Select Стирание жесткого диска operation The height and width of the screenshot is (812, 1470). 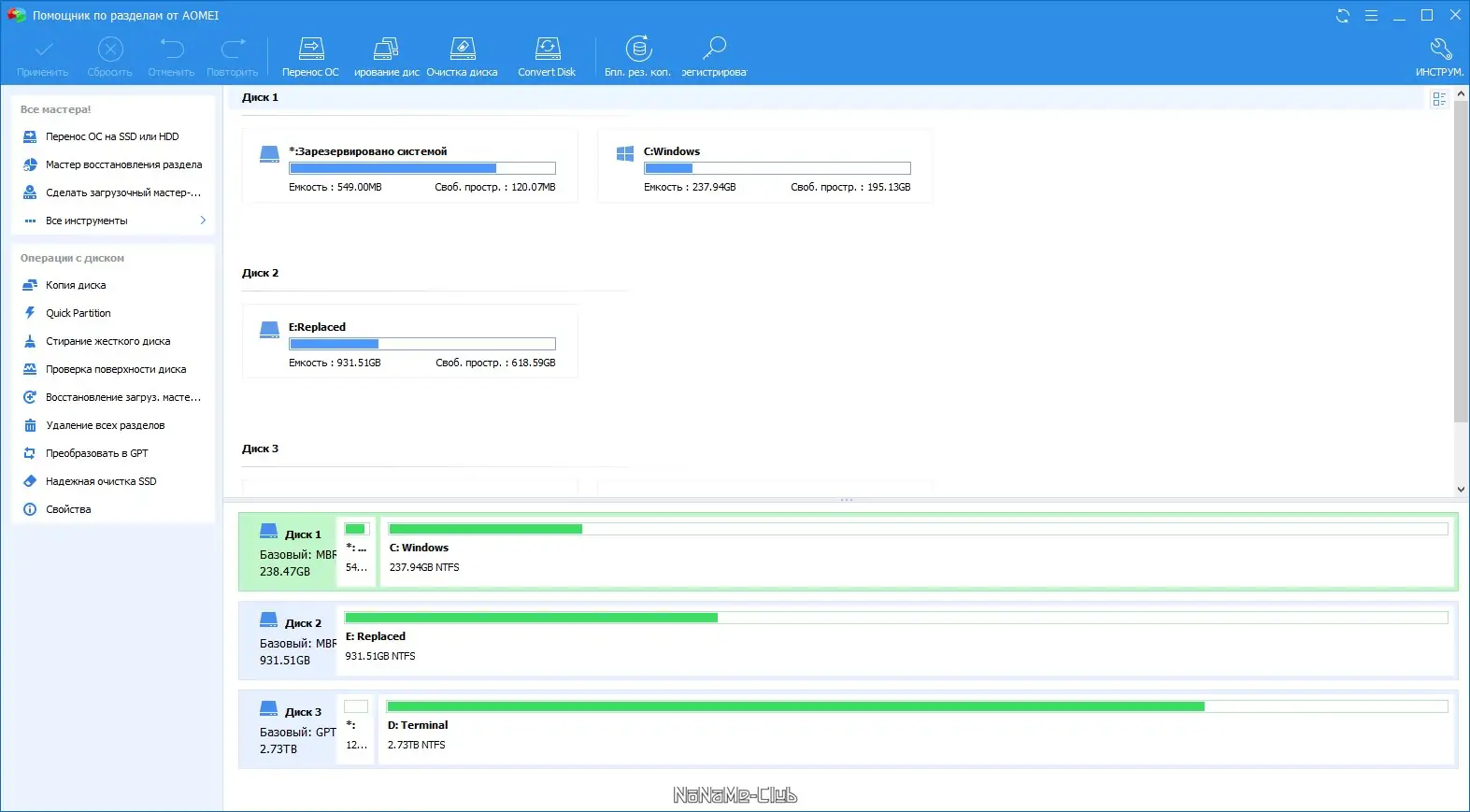click(x=114, y=341)
